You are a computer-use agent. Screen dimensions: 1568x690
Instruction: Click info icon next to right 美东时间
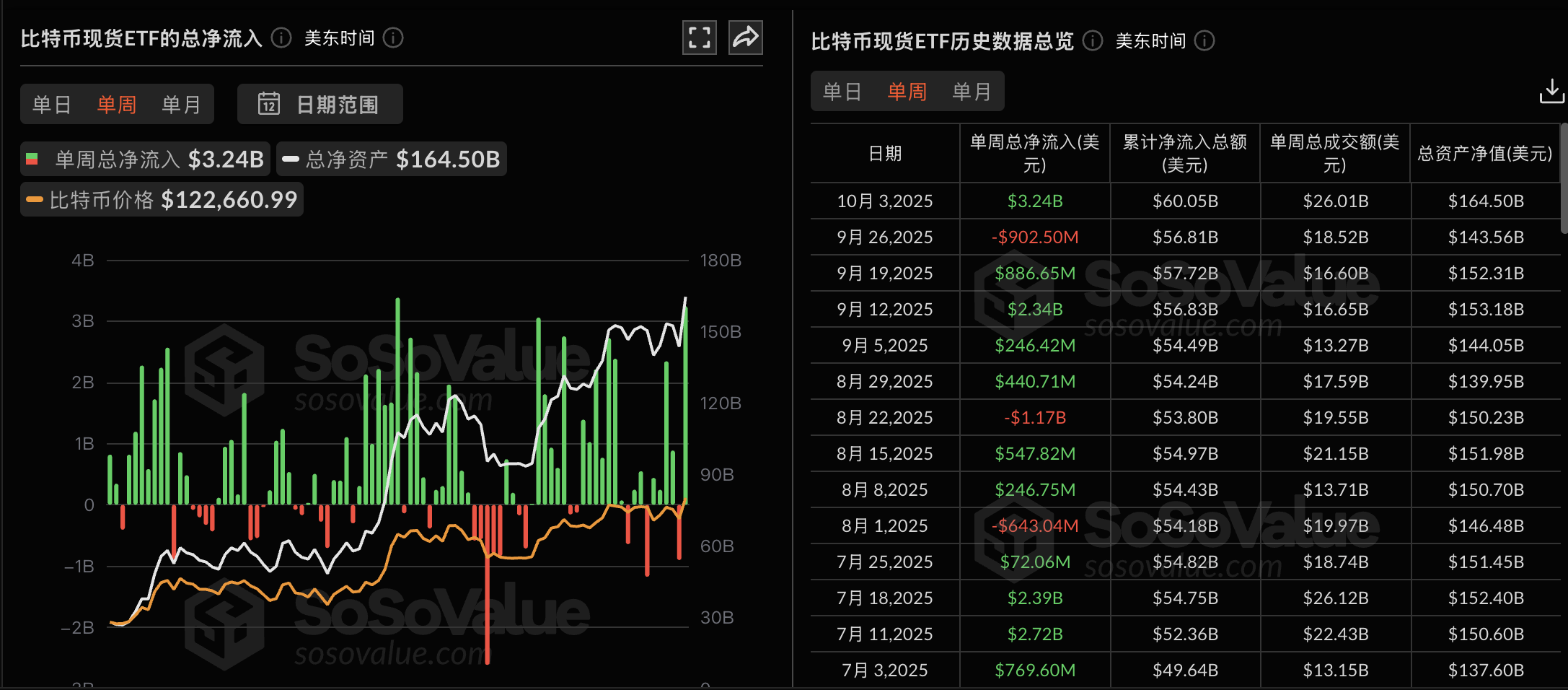1204,41
